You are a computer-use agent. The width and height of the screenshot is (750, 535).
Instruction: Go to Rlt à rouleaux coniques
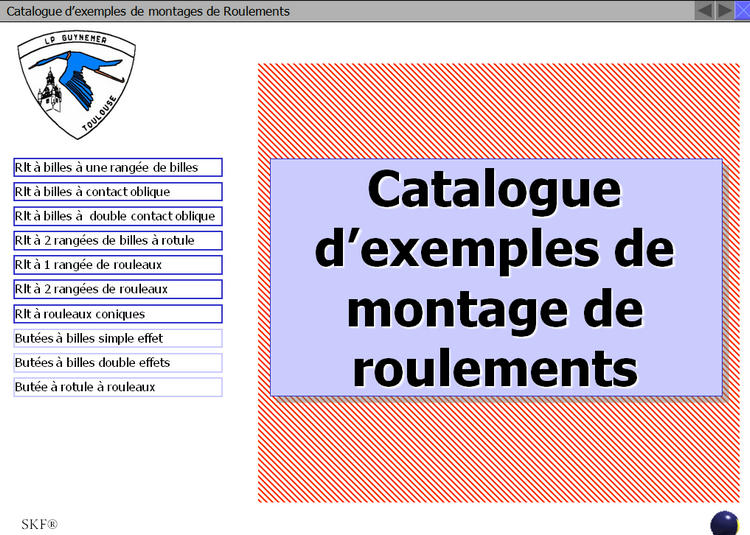click(118, 314)
